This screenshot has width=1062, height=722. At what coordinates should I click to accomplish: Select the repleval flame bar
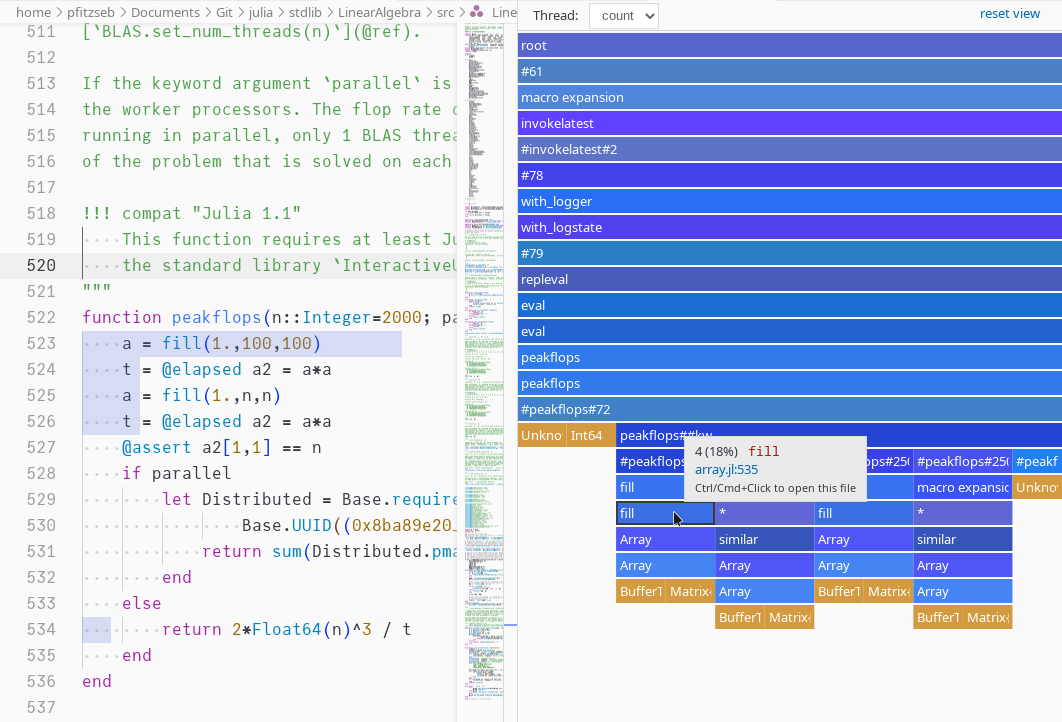(x=790, y=279)
